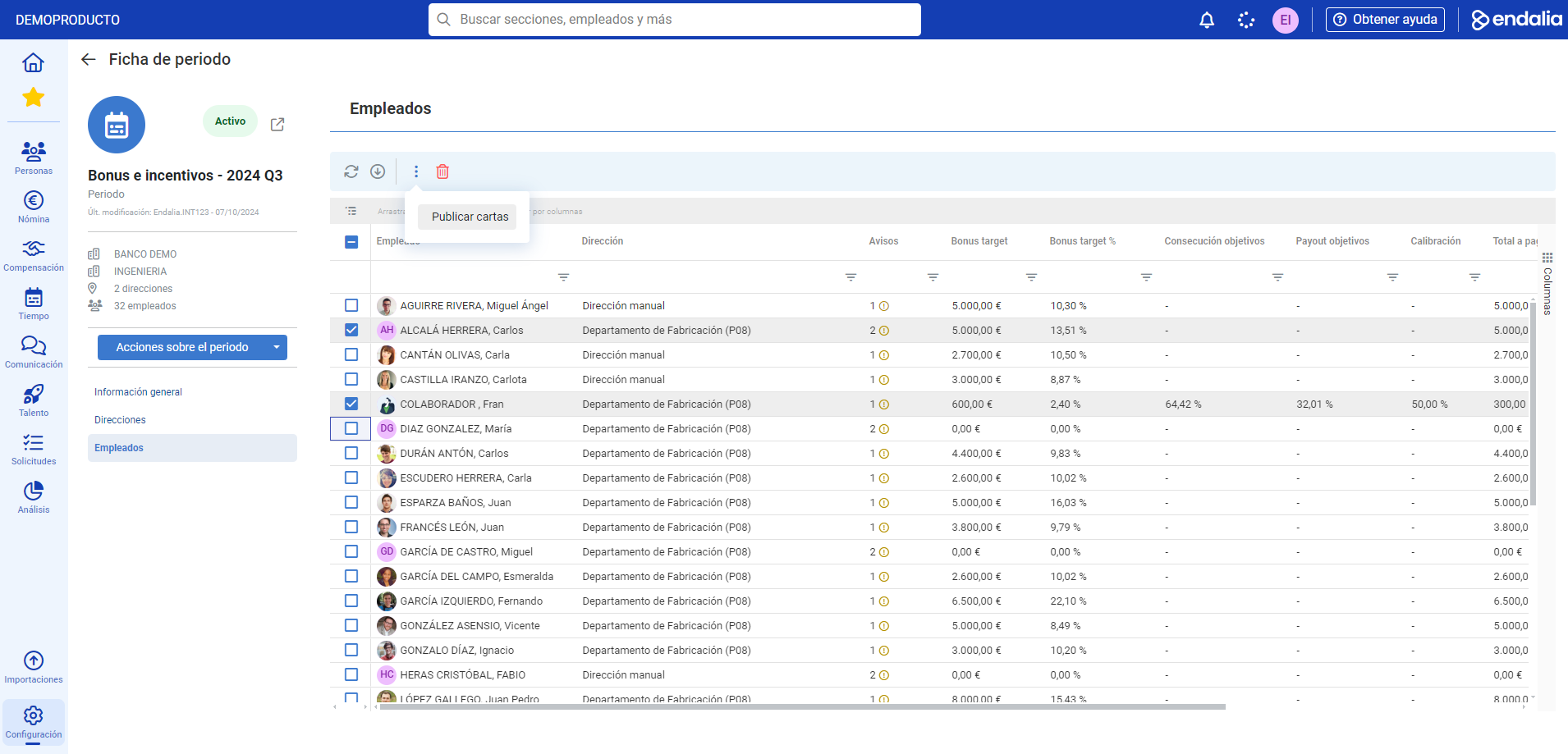Image resolution: width=1568 pixels, height=754 pixels.
Task: Open the filter menu under Bonus target column
Action: (1031, 277)
